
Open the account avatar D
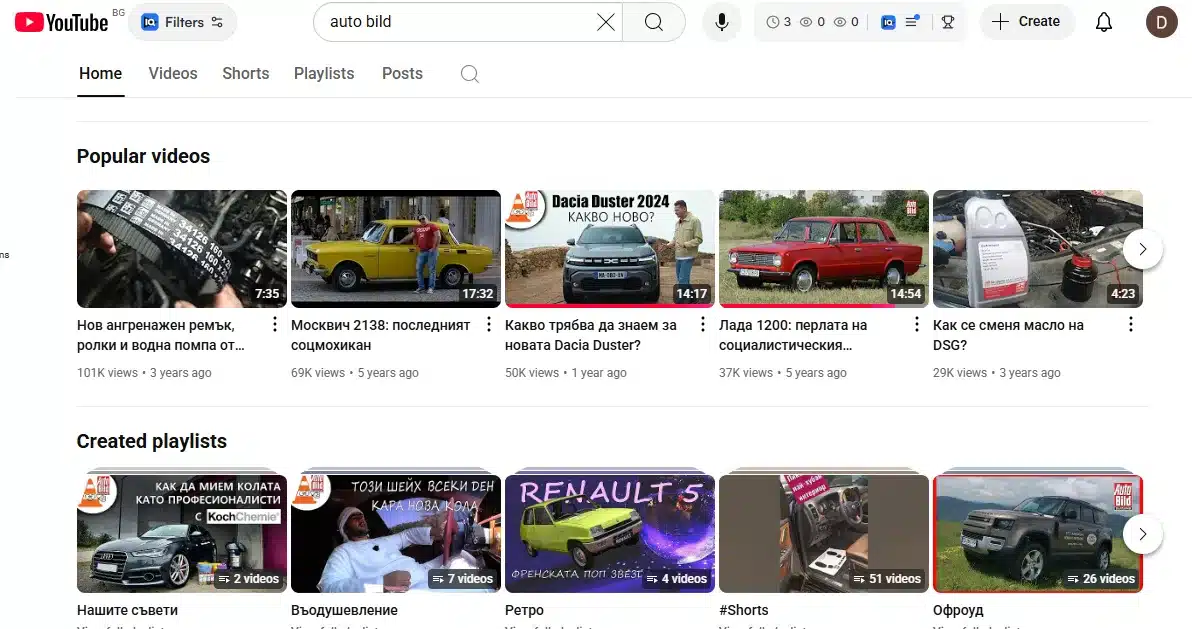[1162, 22]
